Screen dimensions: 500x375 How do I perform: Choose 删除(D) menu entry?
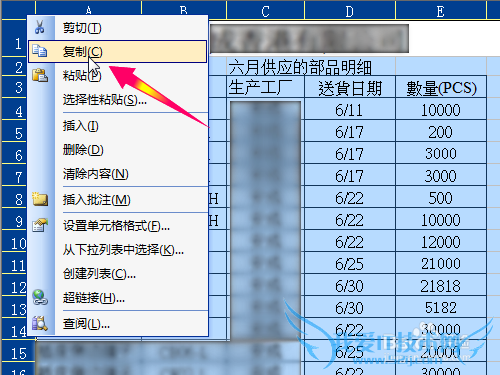(117, 150)
